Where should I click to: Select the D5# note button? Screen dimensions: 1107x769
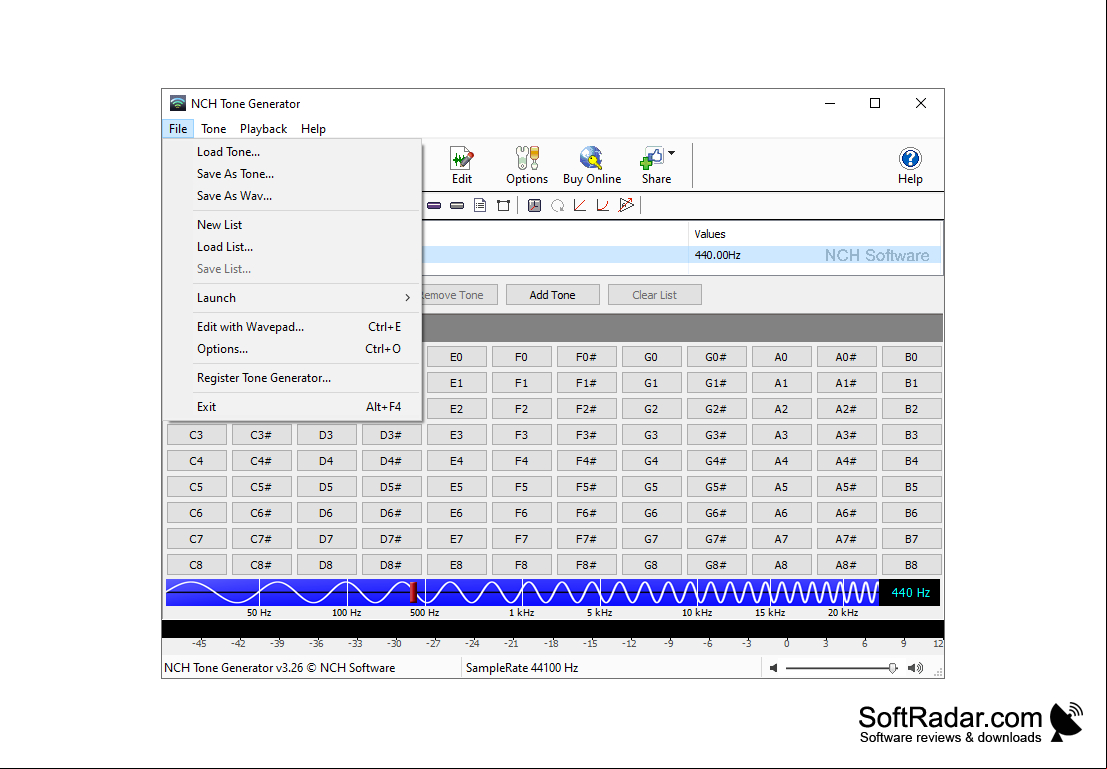tap(391, 487)
